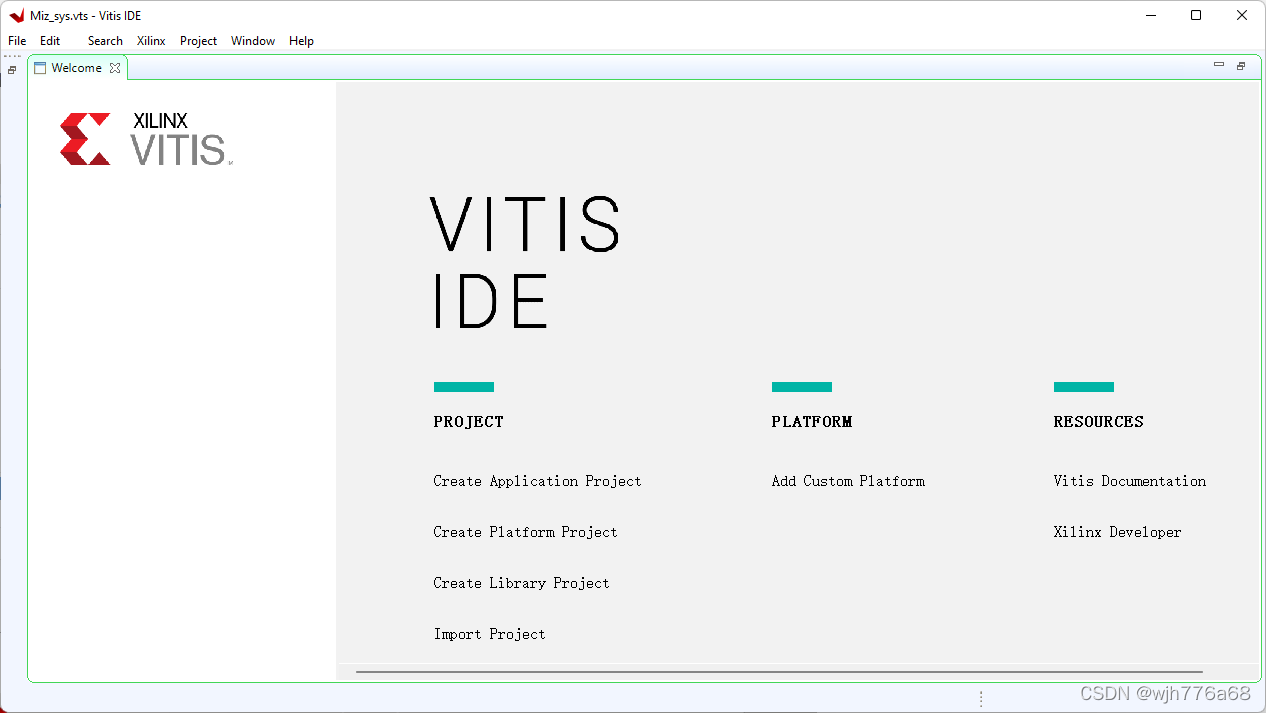Click Import Project link
1266x713 pixels.
[x=489, y=634]
